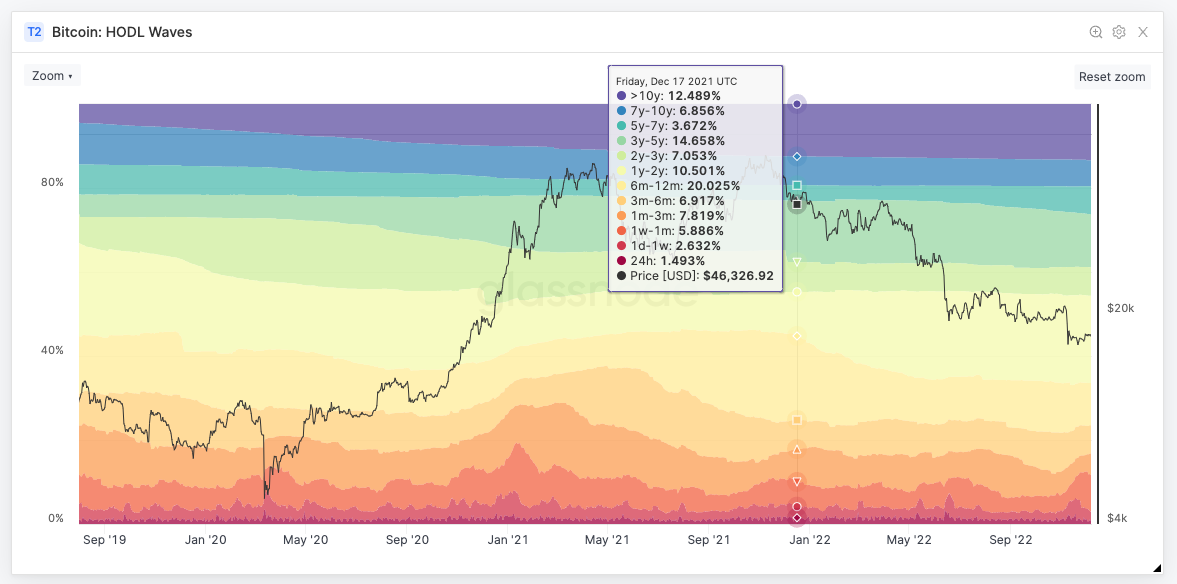This screenshot has height=584, width=1177.
Task: Open the chart settings gear
Action: point(1118,31)
